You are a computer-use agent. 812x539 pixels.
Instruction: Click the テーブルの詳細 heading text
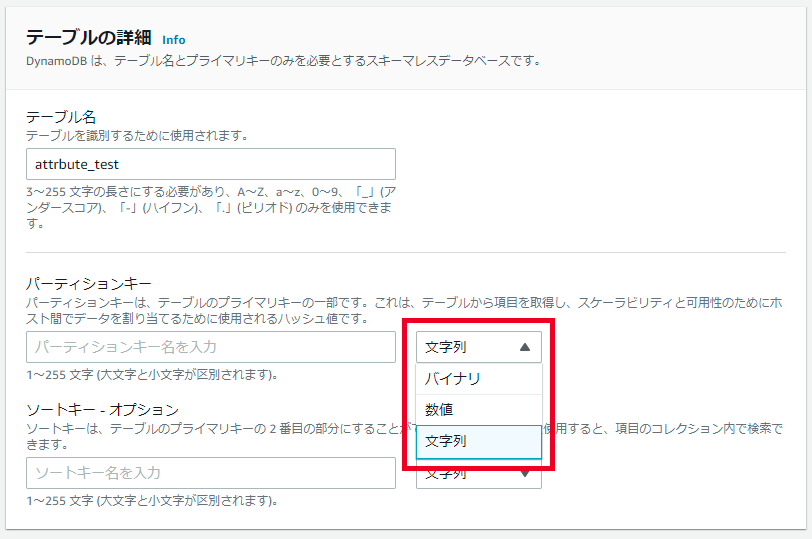tap(89, 38)
